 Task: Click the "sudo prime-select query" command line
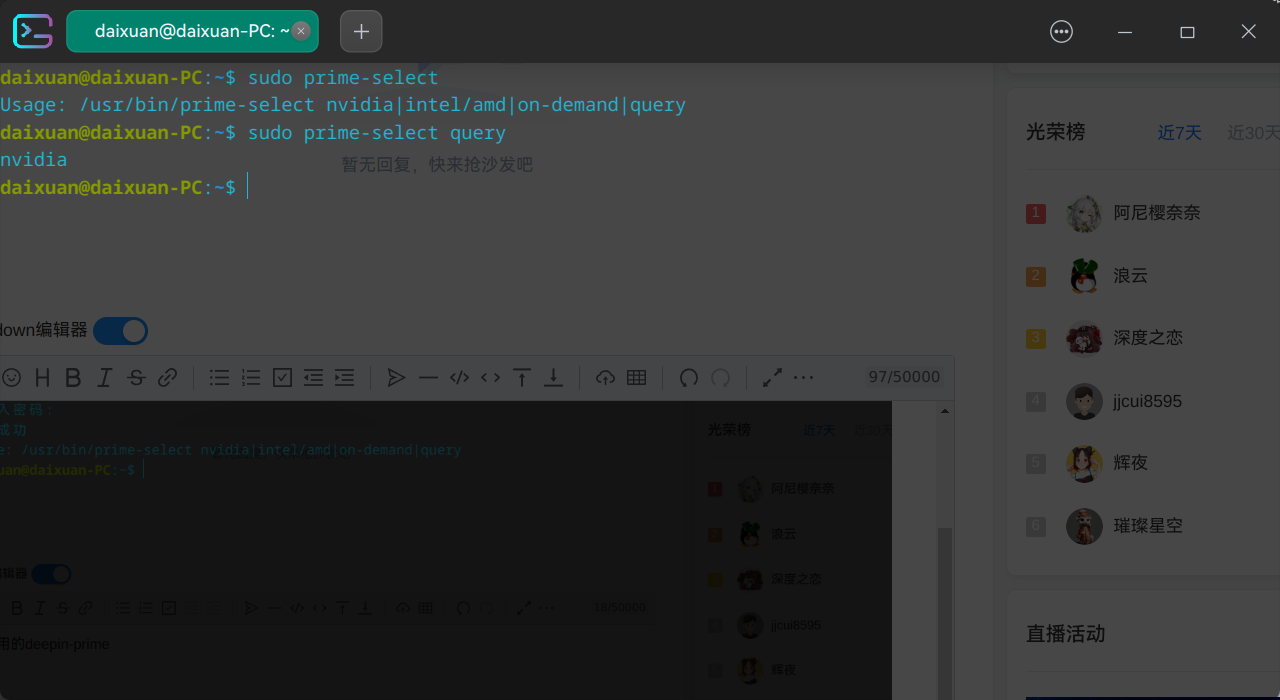377,133
